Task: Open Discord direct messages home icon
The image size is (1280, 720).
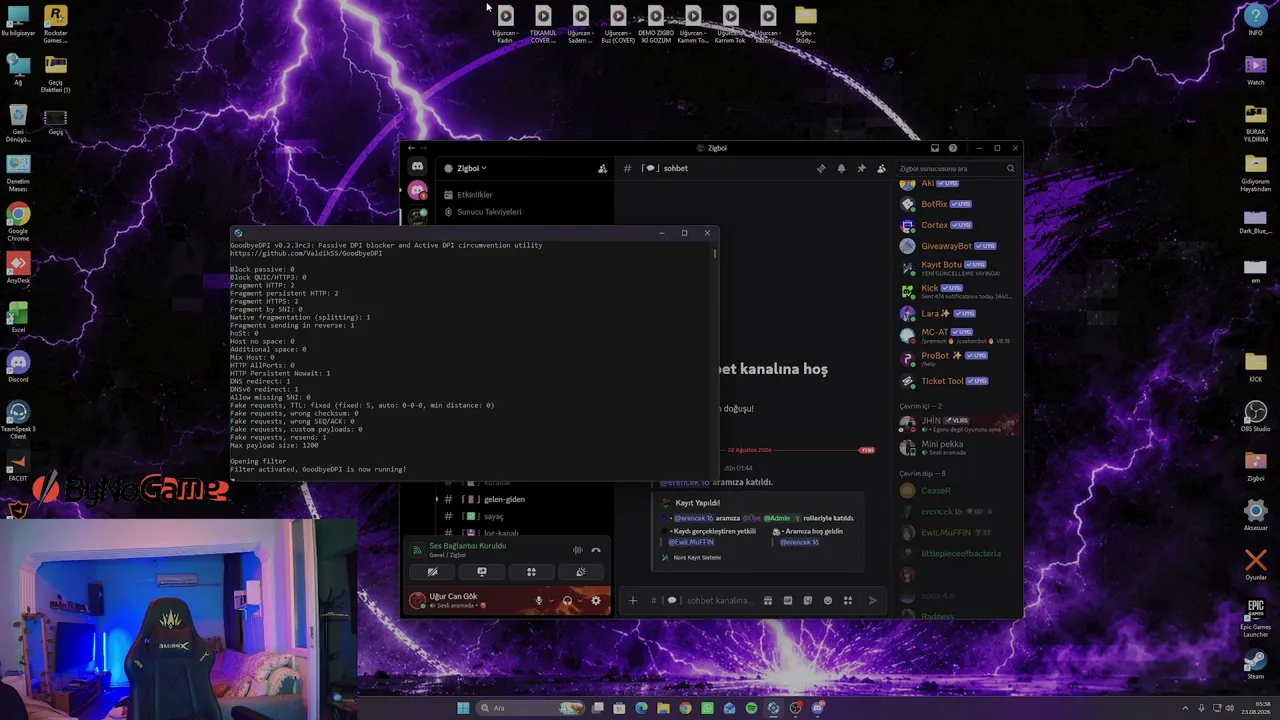Action: (417, 168)
